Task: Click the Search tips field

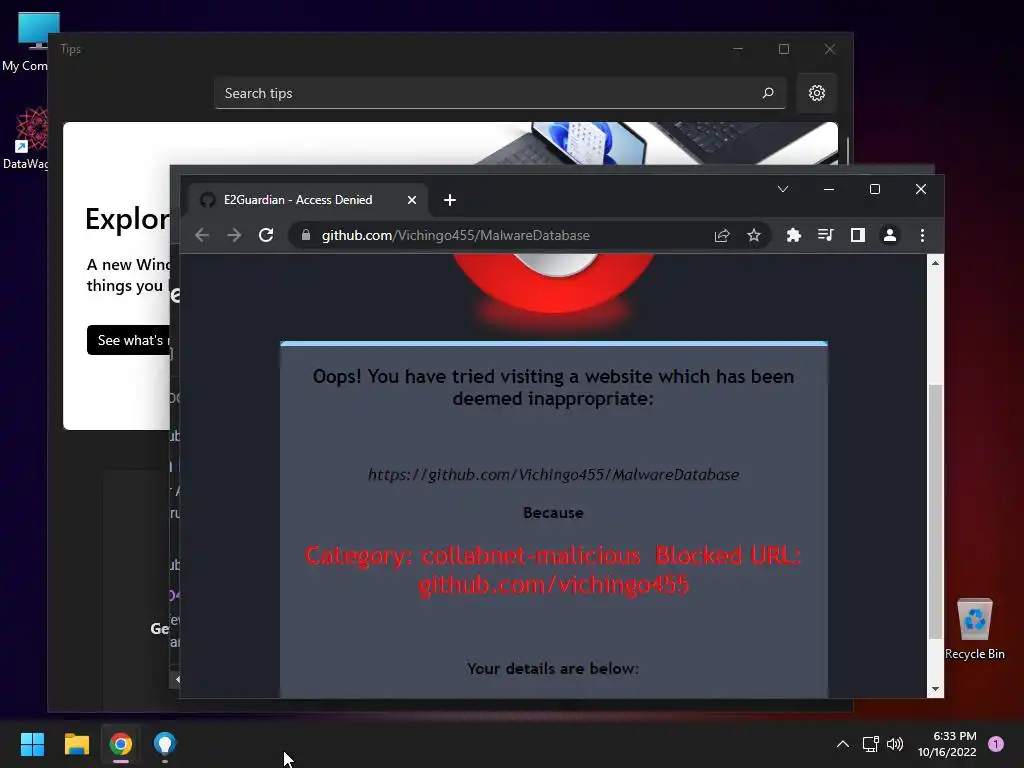Action: (500, 93)
